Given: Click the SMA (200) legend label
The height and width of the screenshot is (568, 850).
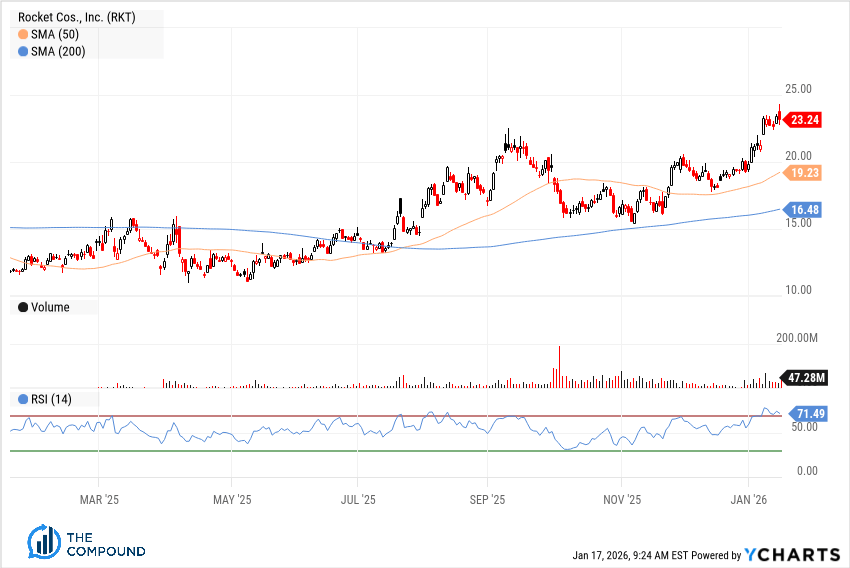Looking at the screenshot, I should (58, 52).
